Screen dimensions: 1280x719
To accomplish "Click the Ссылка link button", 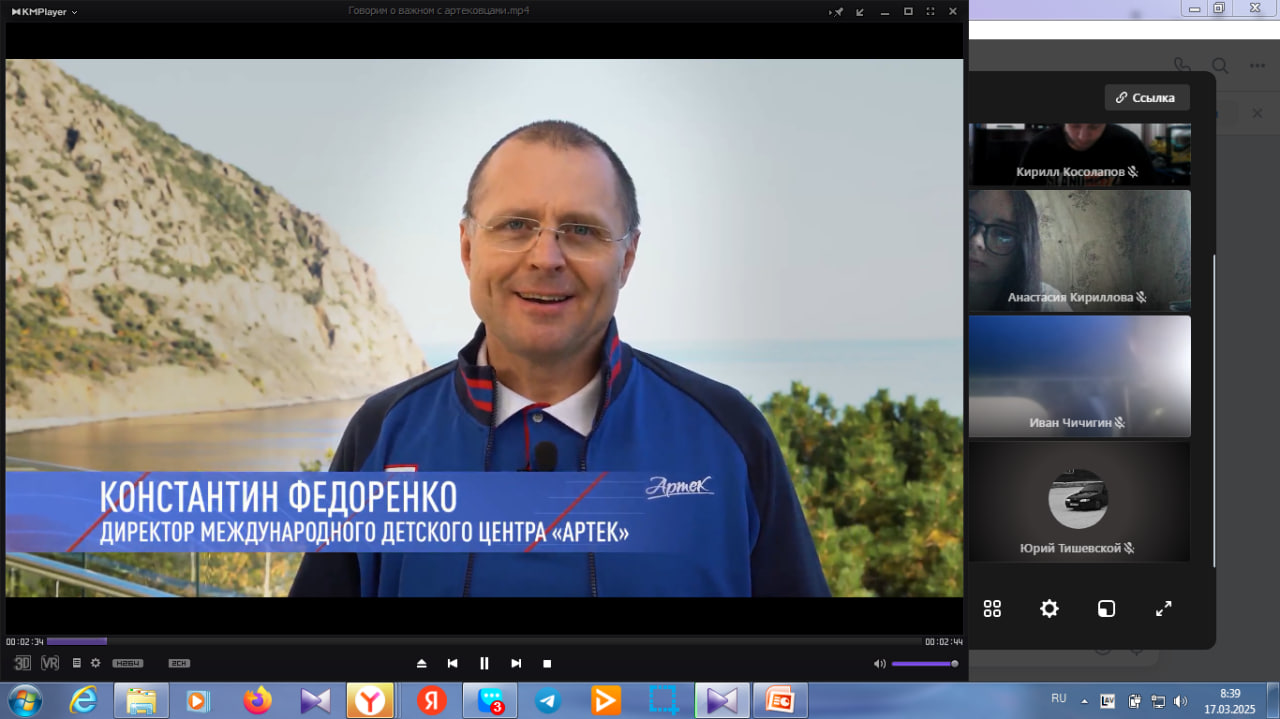I will 1147,97.
